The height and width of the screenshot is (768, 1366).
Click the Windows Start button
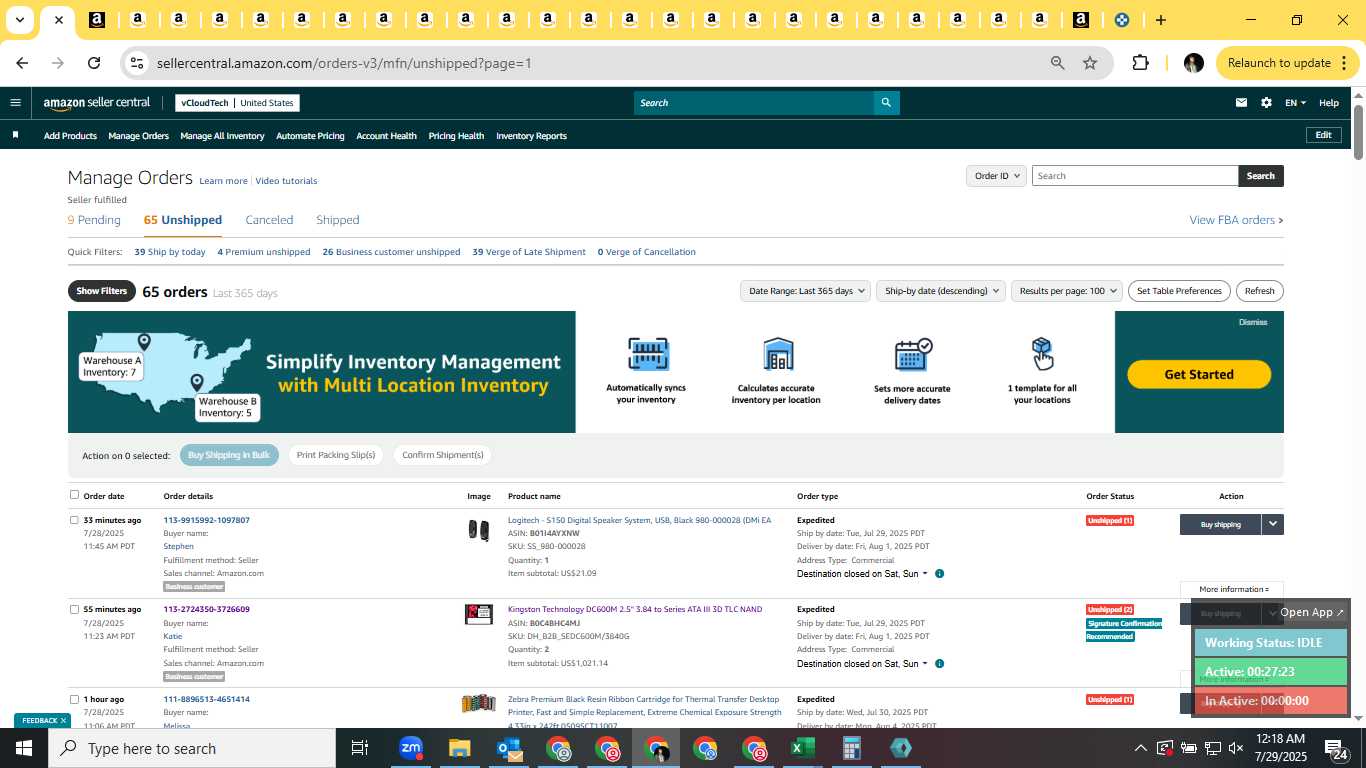24,748
